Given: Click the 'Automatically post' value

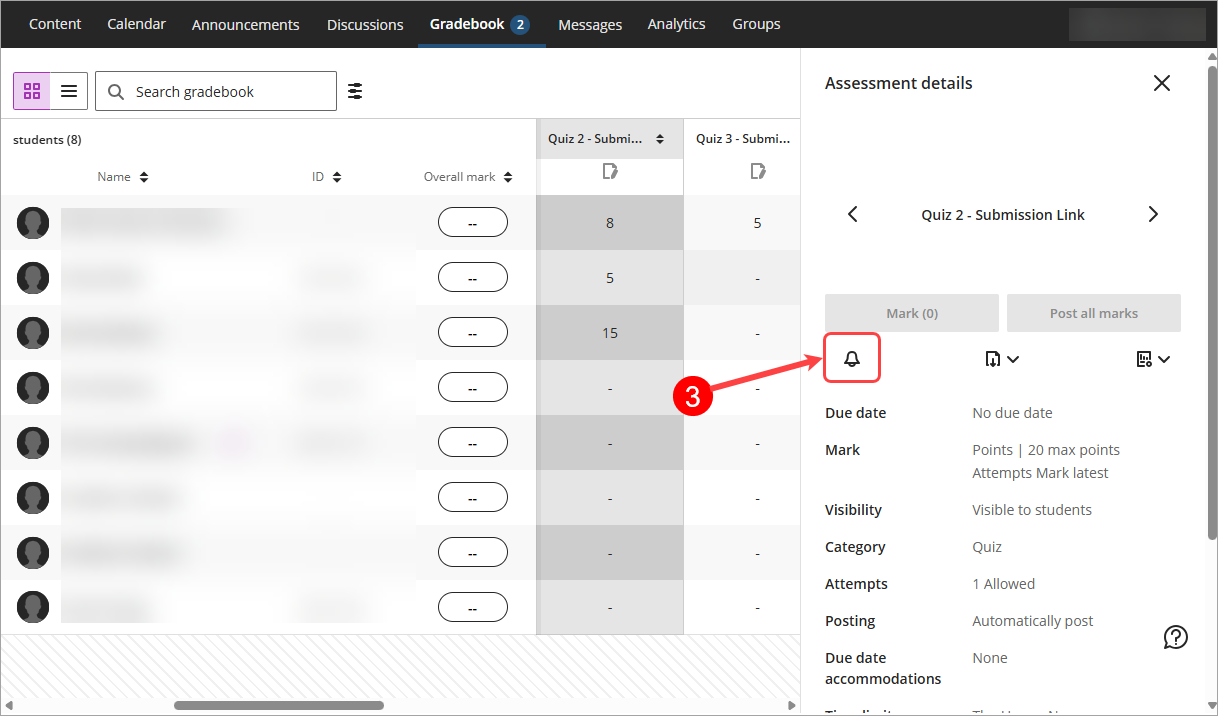Looking at the screenshot, I should (1033, 621).
